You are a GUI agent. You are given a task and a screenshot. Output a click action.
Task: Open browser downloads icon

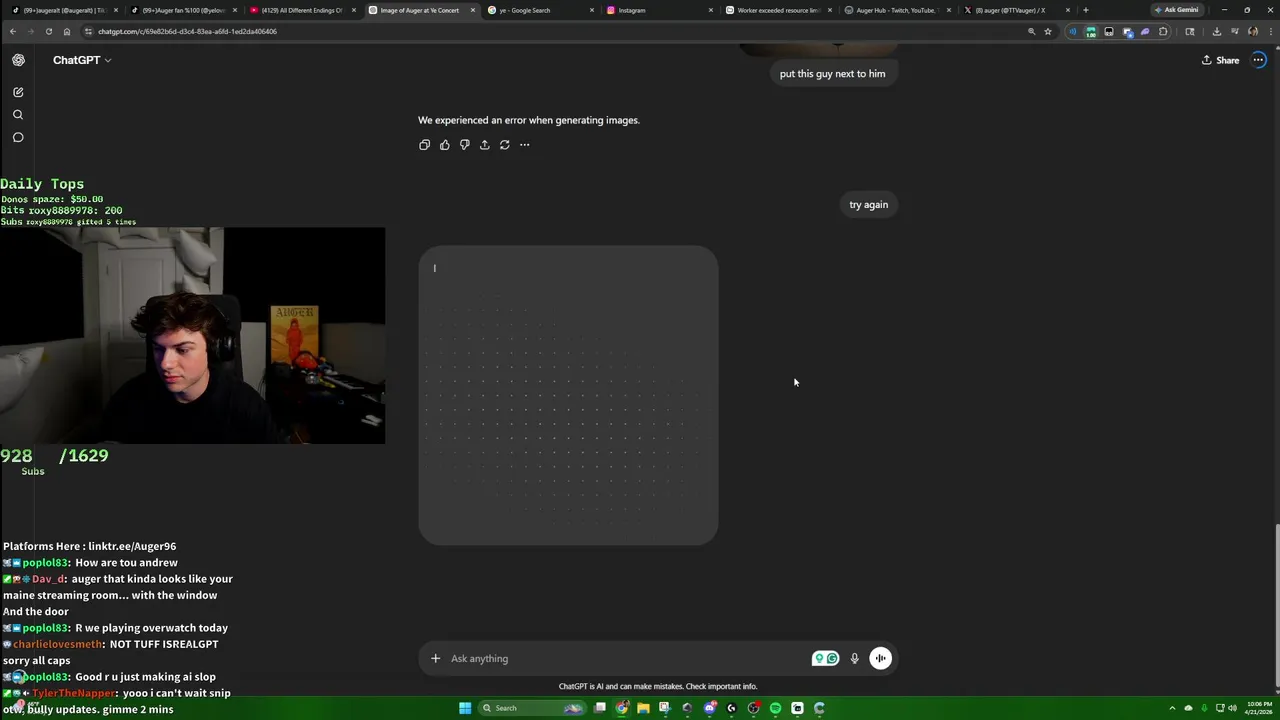pyautogui.click(x=1216, y=31)
